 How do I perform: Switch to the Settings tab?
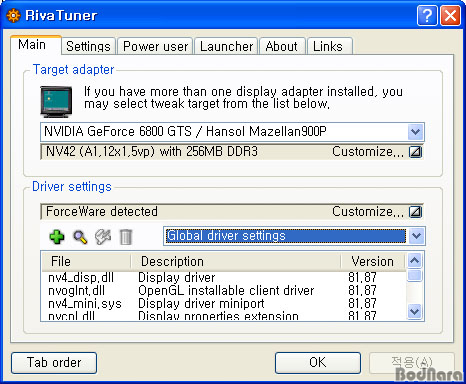tap(88, 46)
